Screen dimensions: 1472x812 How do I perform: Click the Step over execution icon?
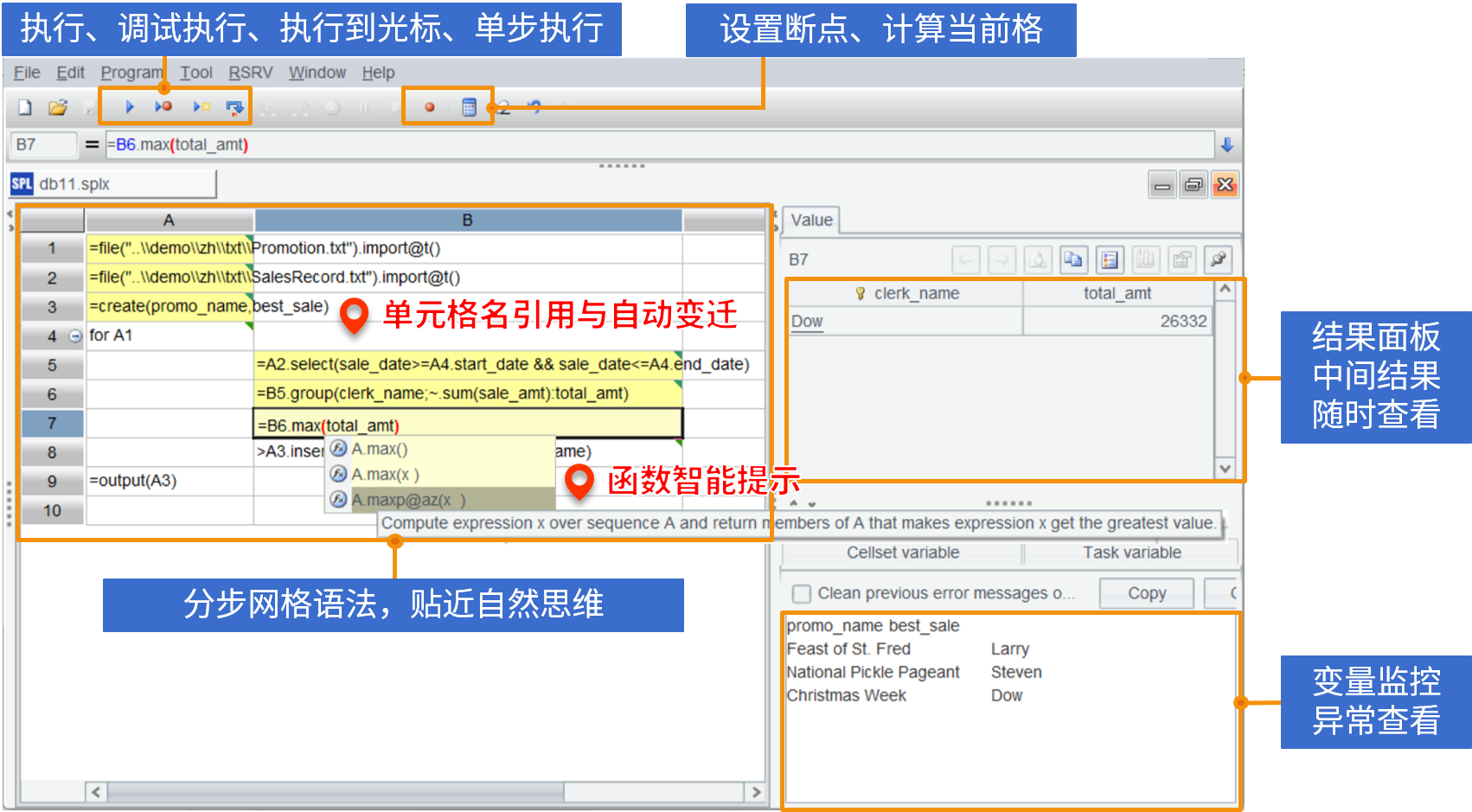tap(234, 107)
